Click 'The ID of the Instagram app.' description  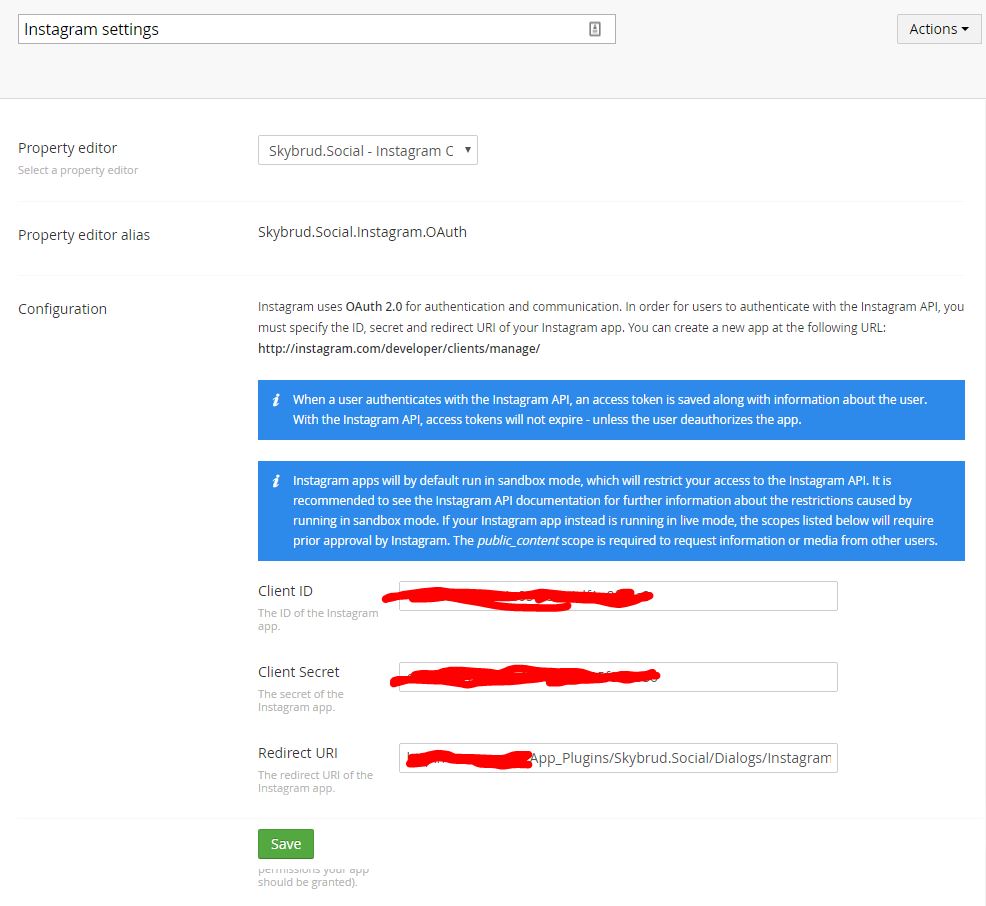point(318,619)
